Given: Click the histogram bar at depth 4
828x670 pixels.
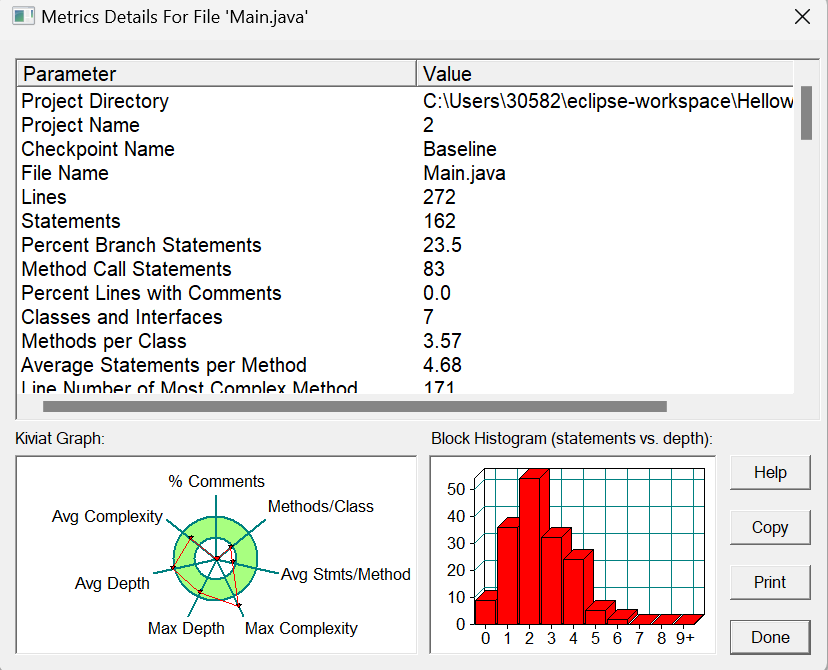Looking at the screenshot, I should [x=575, y=589].
